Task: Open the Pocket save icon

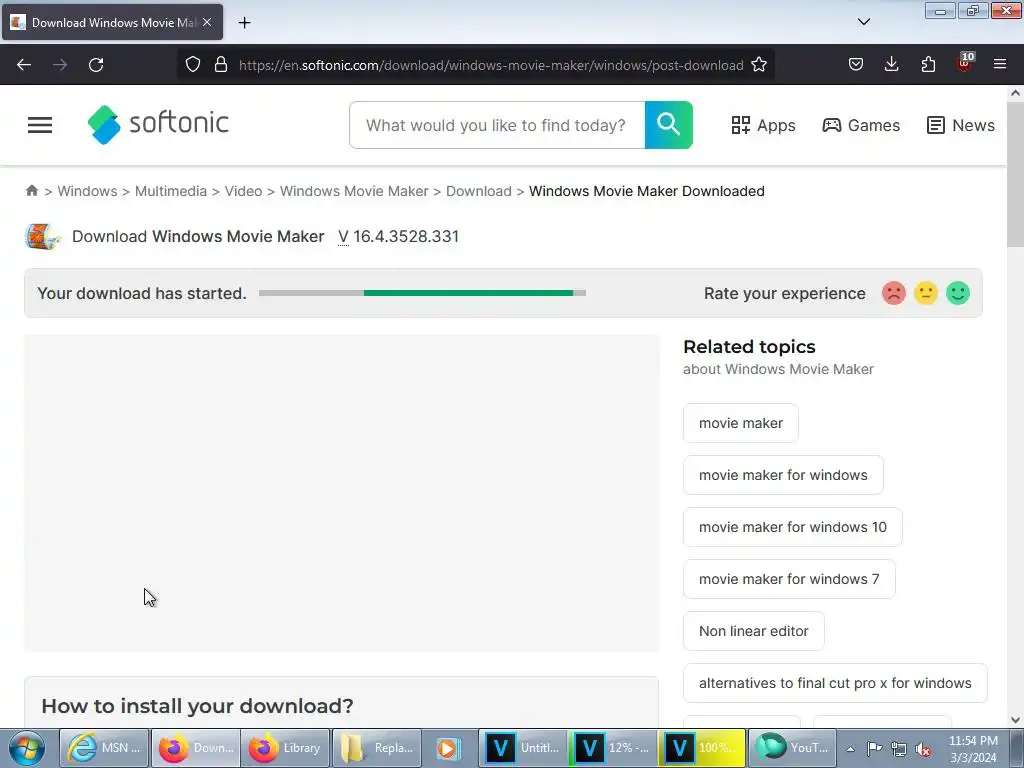Action: (x=856, y=65)
